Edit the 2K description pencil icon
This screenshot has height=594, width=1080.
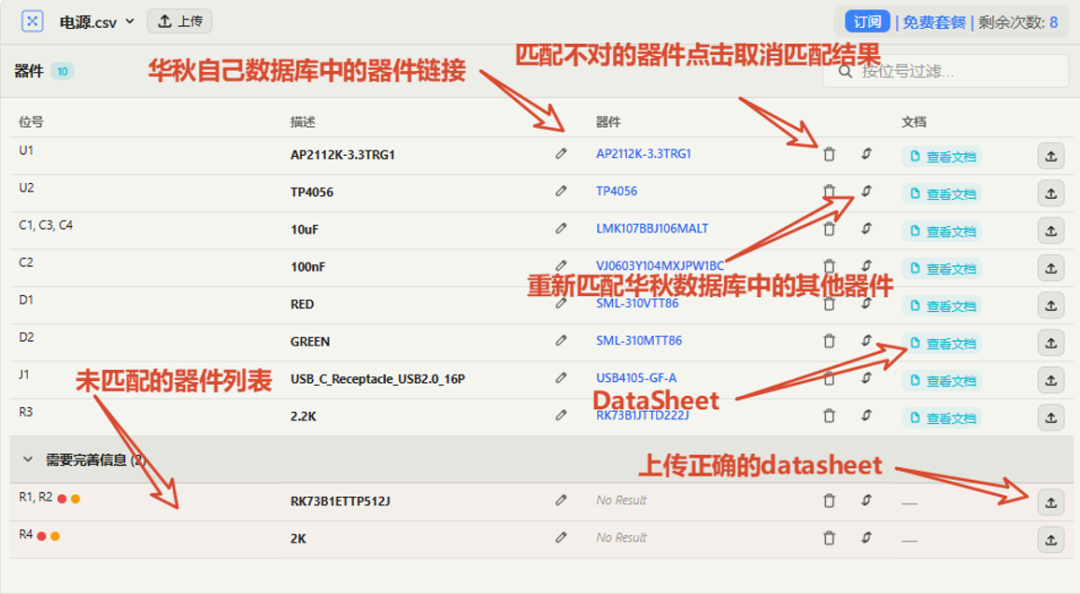(x=561, y=537)
